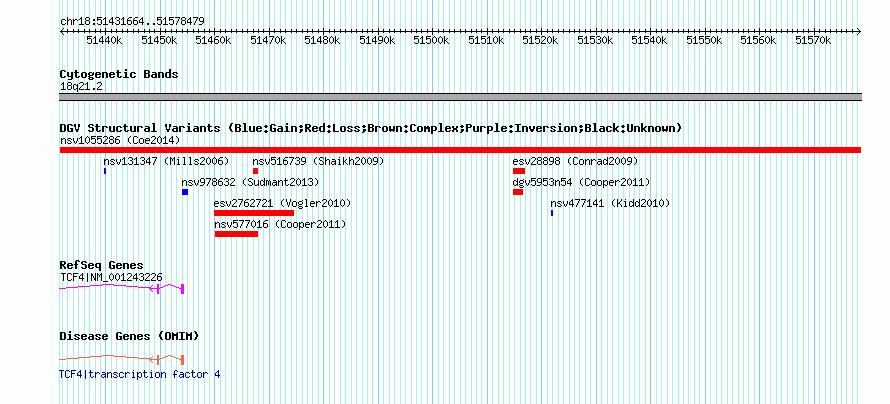Select the magenta TCF4 RefSeq gene glyph
This screenshot has width=890, height=404.
pyautogui.click(x=122, y=288)
